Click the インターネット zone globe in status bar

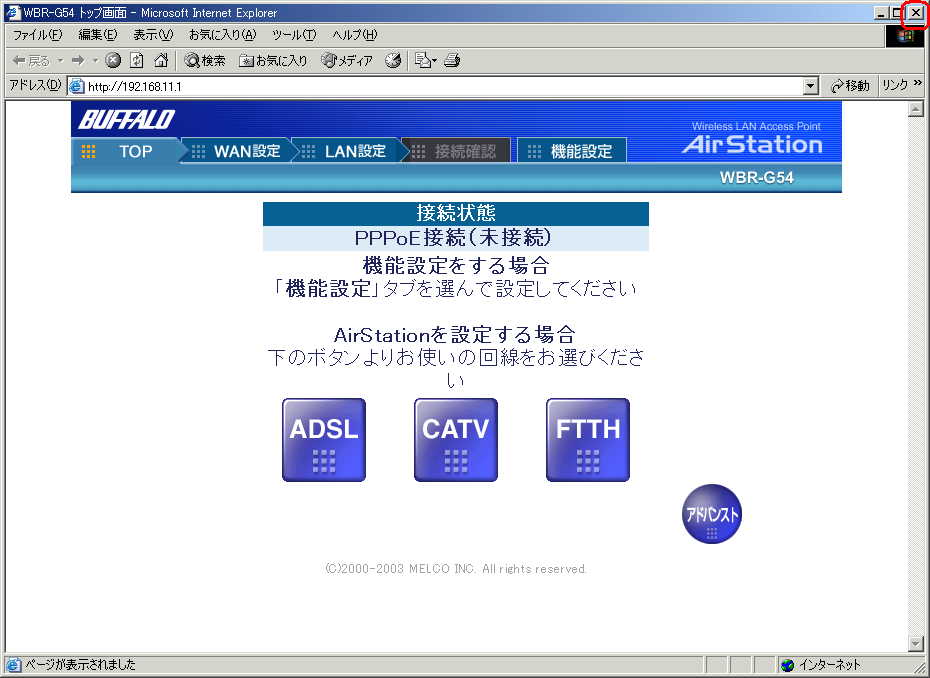click(787, 665)
